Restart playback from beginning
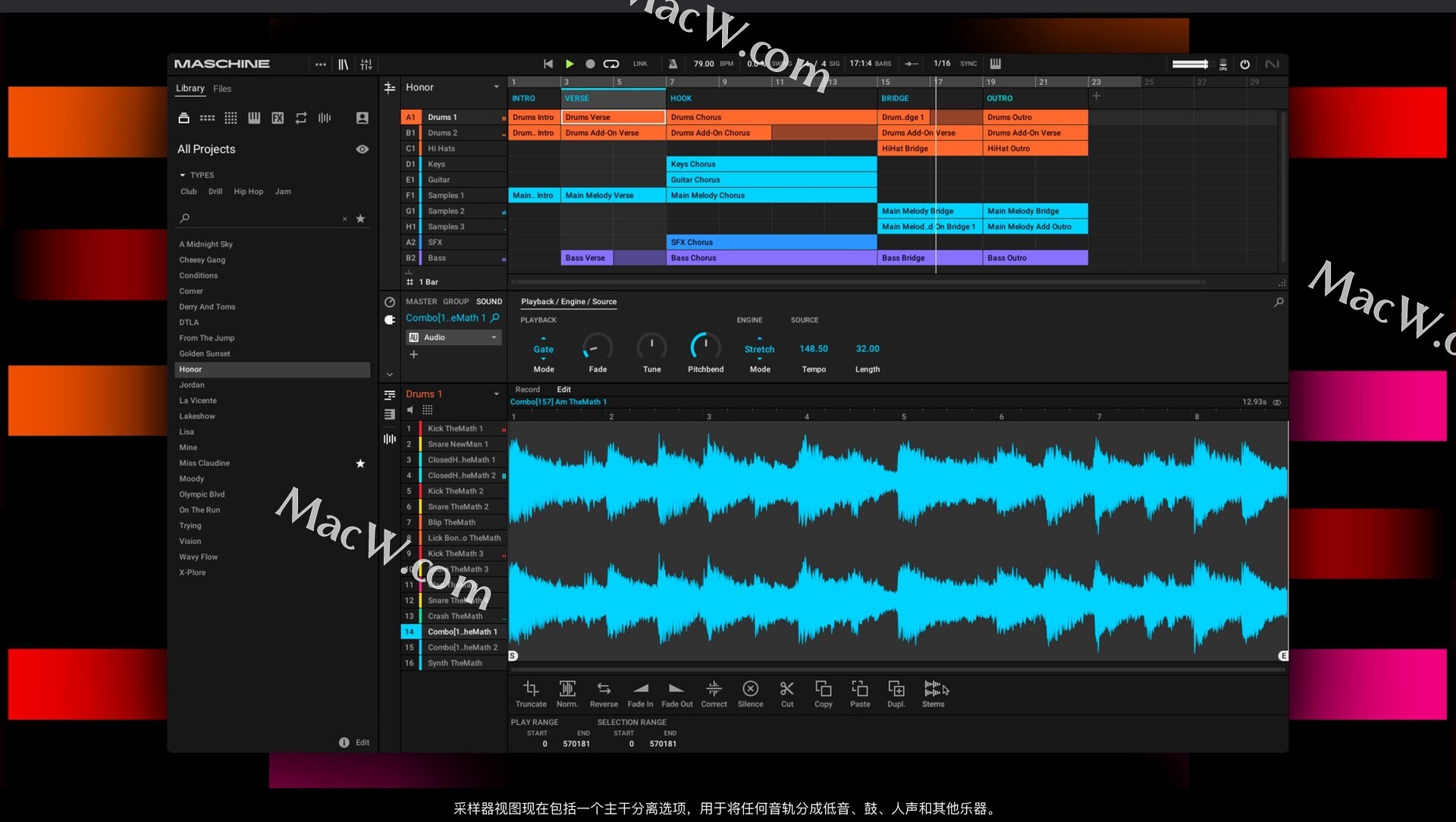The width and height of the screenshot is (1456, 822). coord(548,64)
